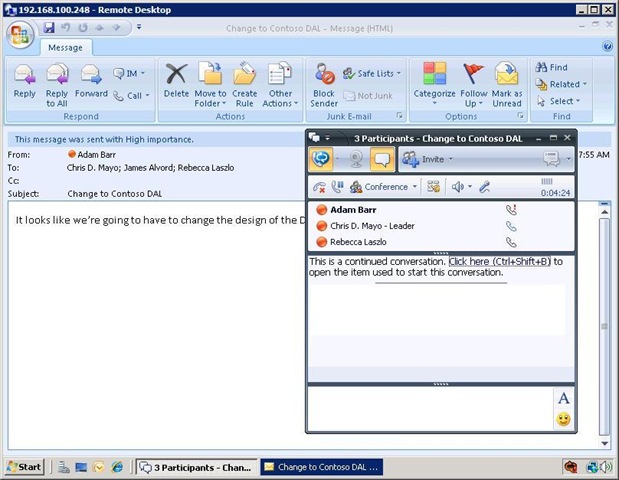
Task: End the call with the red hang-up icon
Action: coord(319,187)
